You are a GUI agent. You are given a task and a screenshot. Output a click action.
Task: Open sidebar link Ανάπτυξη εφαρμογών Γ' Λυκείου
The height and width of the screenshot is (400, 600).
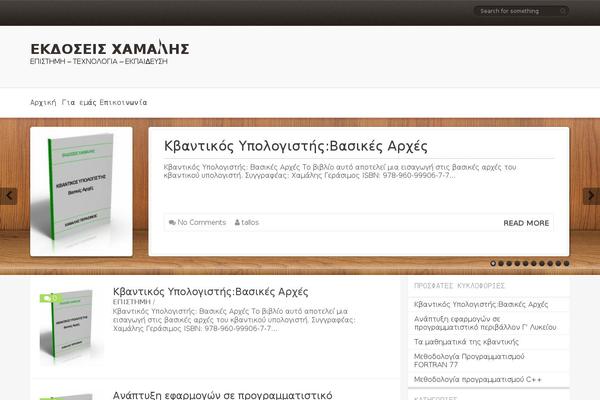(485, 323)
